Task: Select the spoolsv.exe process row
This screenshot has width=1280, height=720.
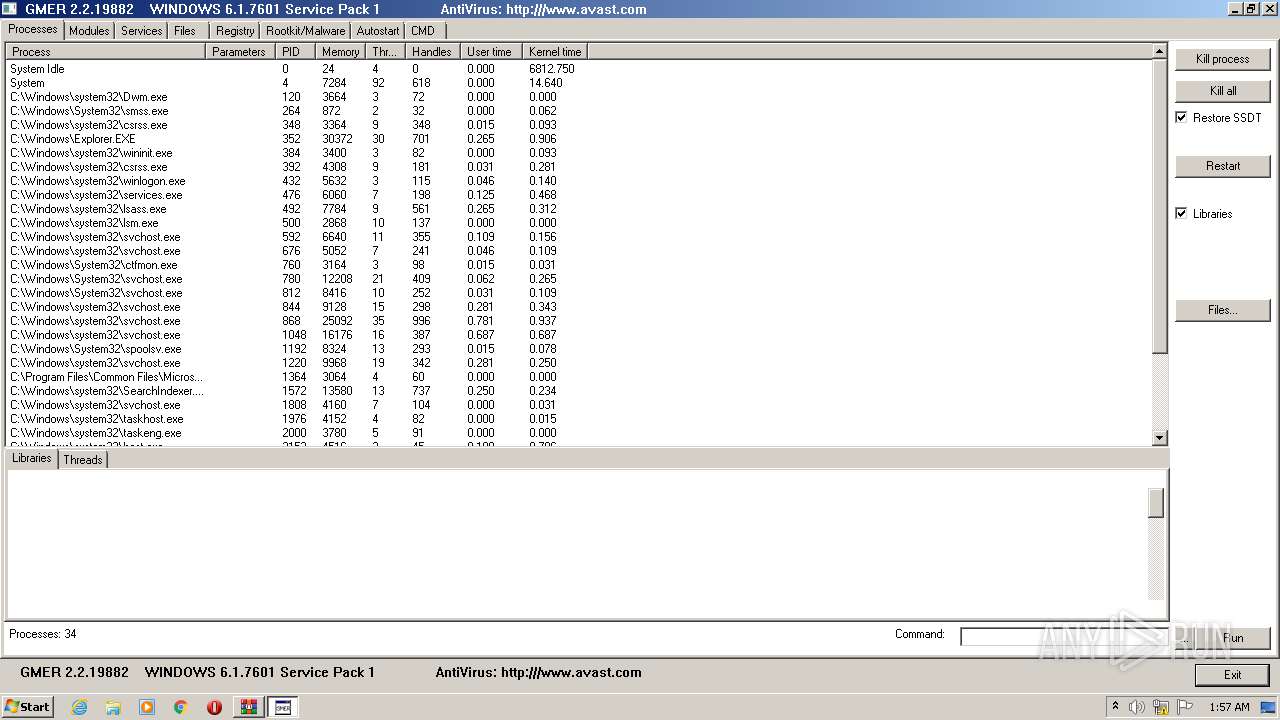Action: (580, 349)
